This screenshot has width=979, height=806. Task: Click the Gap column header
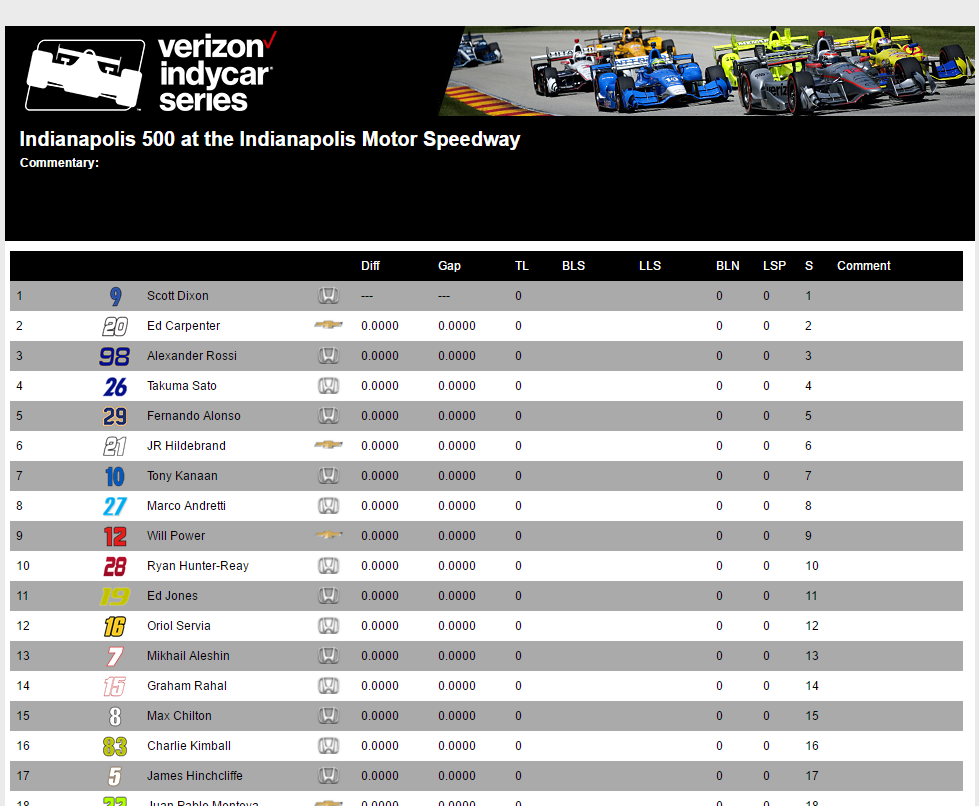click(x=449, y=266)
